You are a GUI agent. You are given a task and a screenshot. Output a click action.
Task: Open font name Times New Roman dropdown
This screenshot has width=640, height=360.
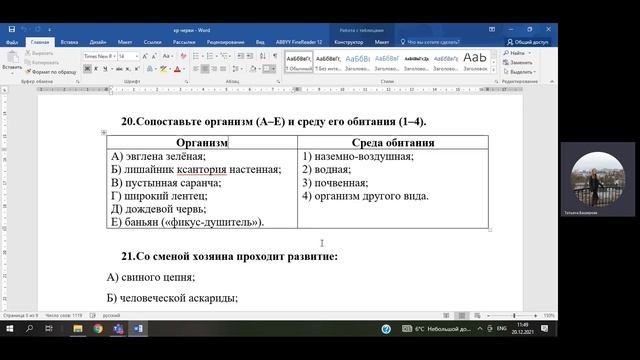[x=115, y=56]
